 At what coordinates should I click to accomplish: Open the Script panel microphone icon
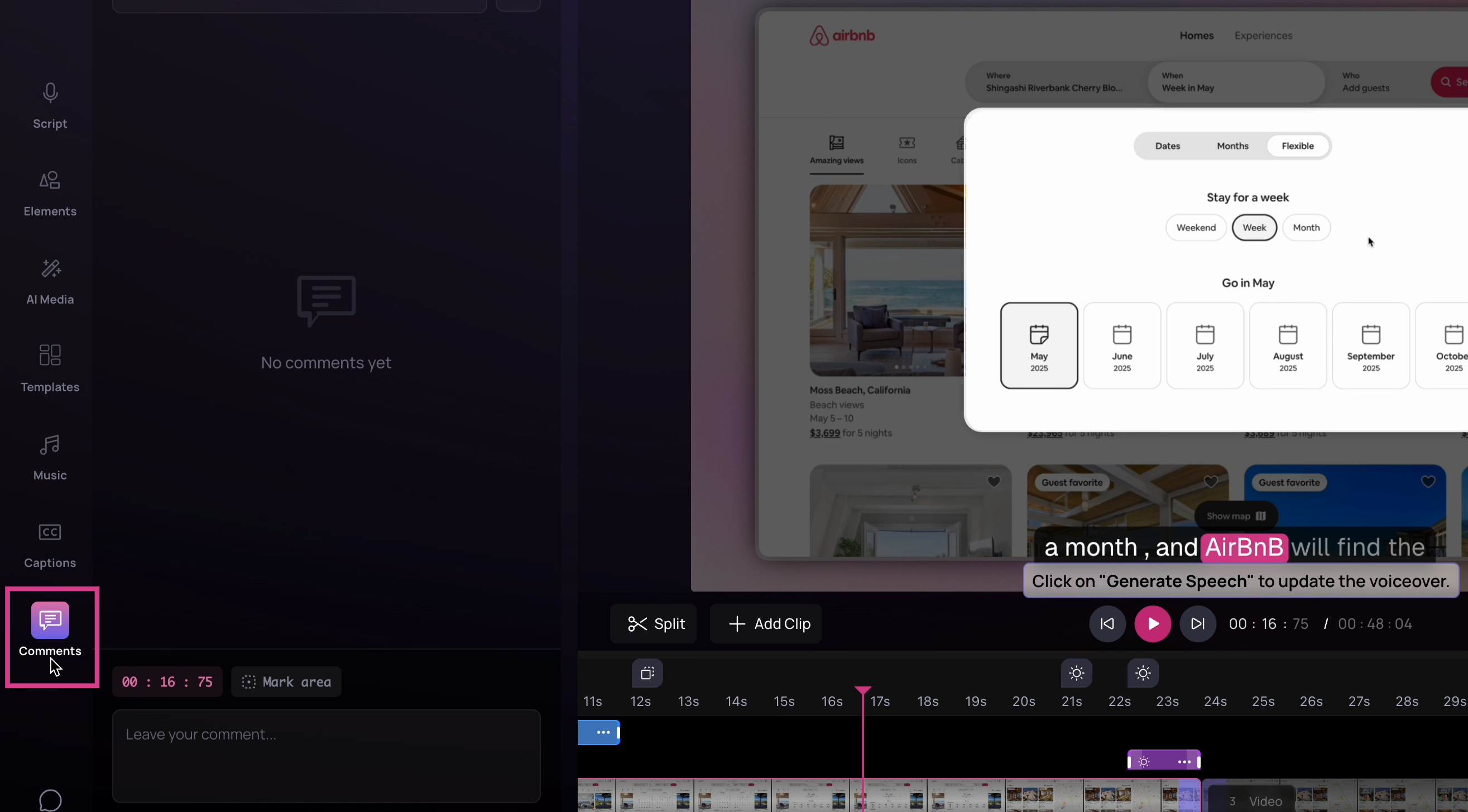coord(50,93)
